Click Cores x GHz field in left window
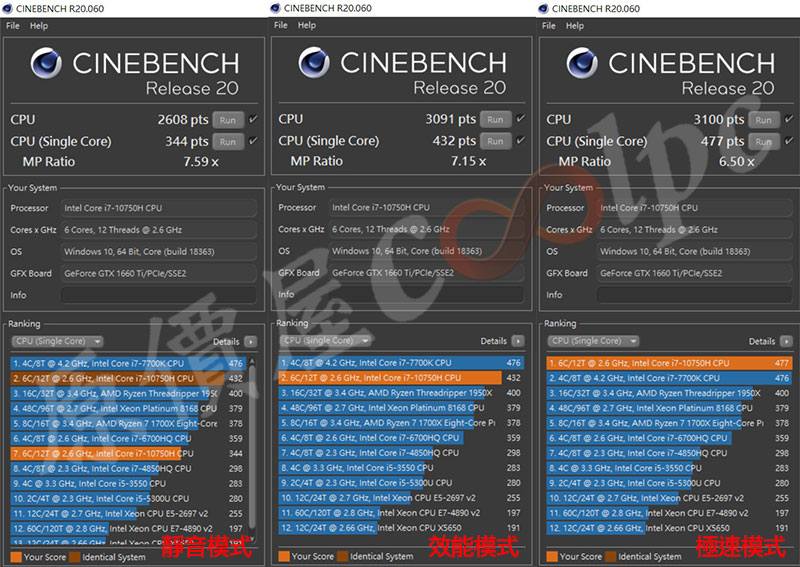This screenshot has width=800, height=567. click(159, 230)
